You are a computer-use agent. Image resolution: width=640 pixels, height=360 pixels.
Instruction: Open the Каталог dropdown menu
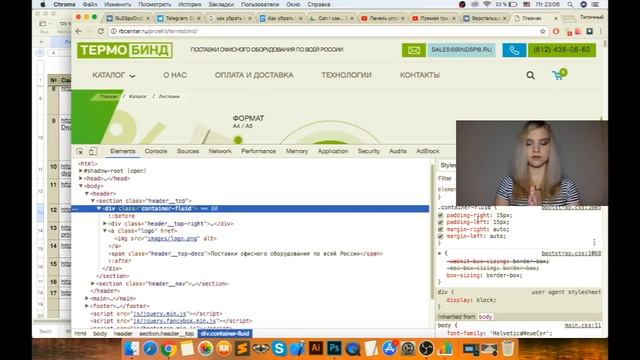(114, 75)
